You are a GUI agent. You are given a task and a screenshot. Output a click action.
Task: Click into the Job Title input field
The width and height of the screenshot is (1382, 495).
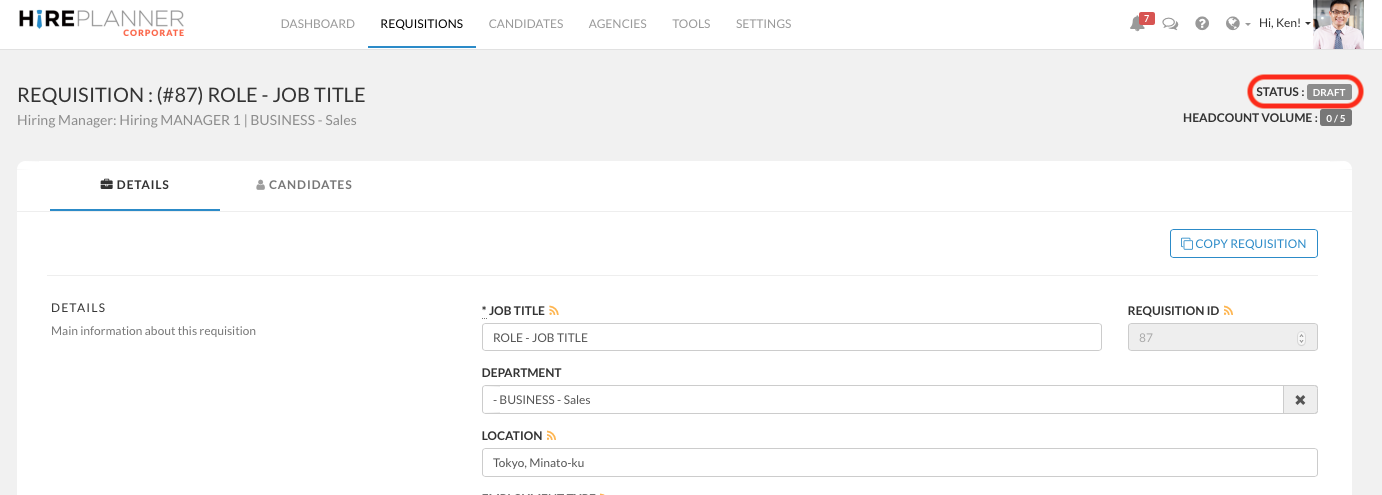tap(791, 338)
